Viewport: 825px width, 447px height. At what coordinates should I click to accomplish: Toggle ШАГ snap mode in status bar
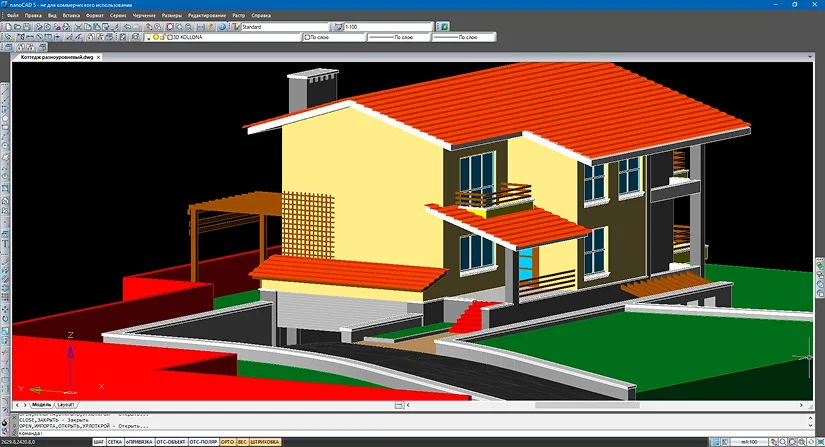pos(99,441)
